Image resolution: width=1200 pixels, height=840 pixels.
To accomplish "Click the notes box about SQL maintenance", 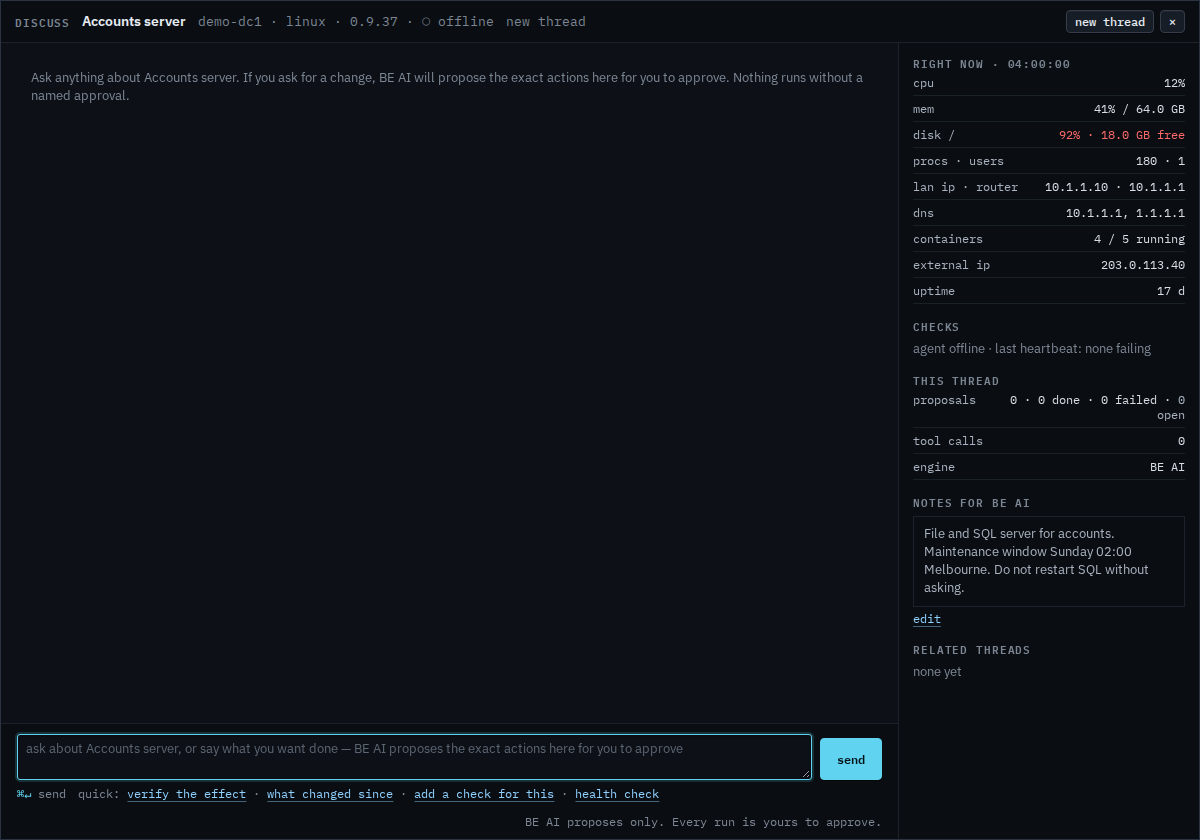I will click(x=1049, y=561).
